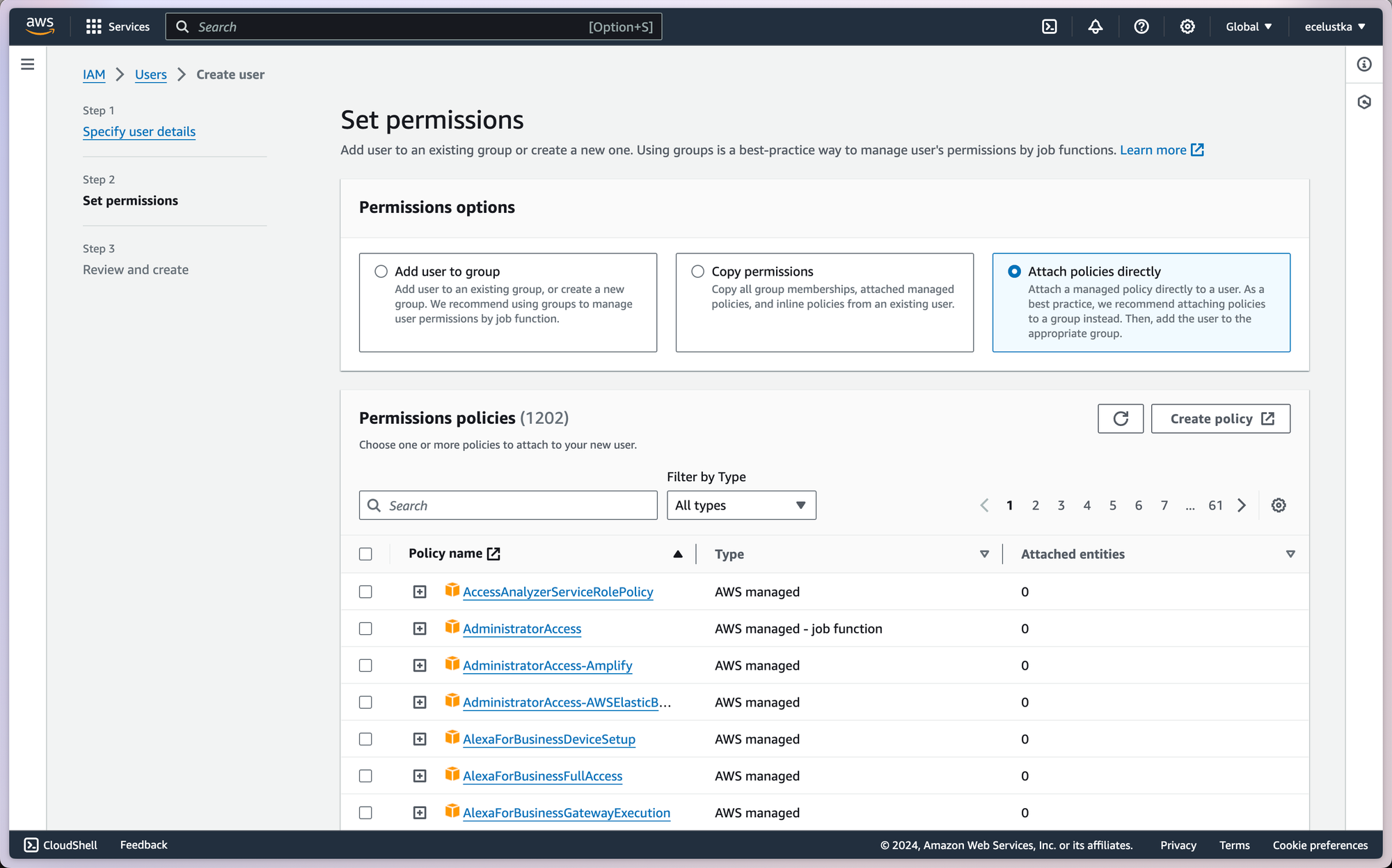Open the table preferences gear icon
The width and height of the screenshot is (1392, 868).
coord(1278,505)
